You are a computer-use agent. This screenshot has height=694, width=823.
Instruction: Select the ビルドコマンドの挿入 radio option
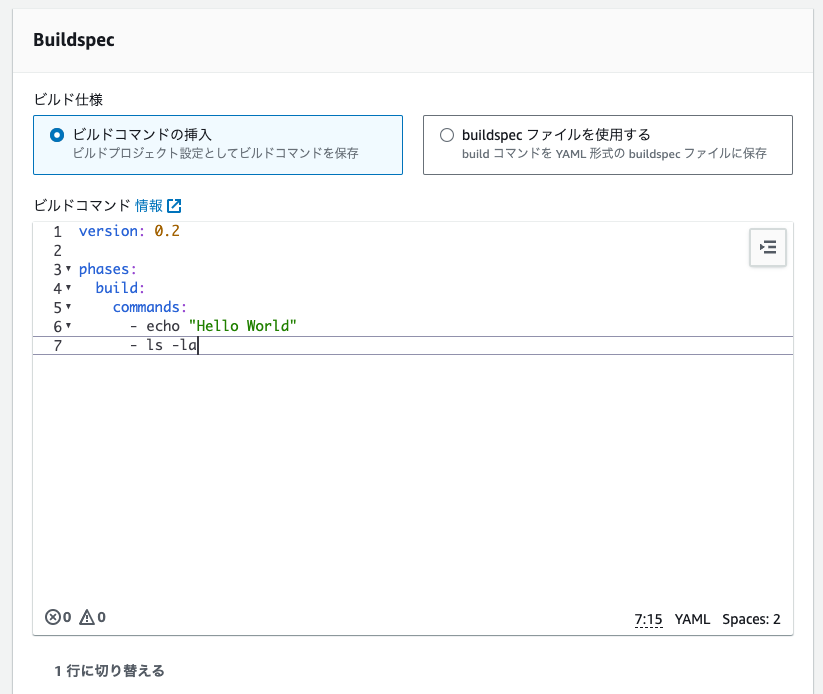coord(57,135)
